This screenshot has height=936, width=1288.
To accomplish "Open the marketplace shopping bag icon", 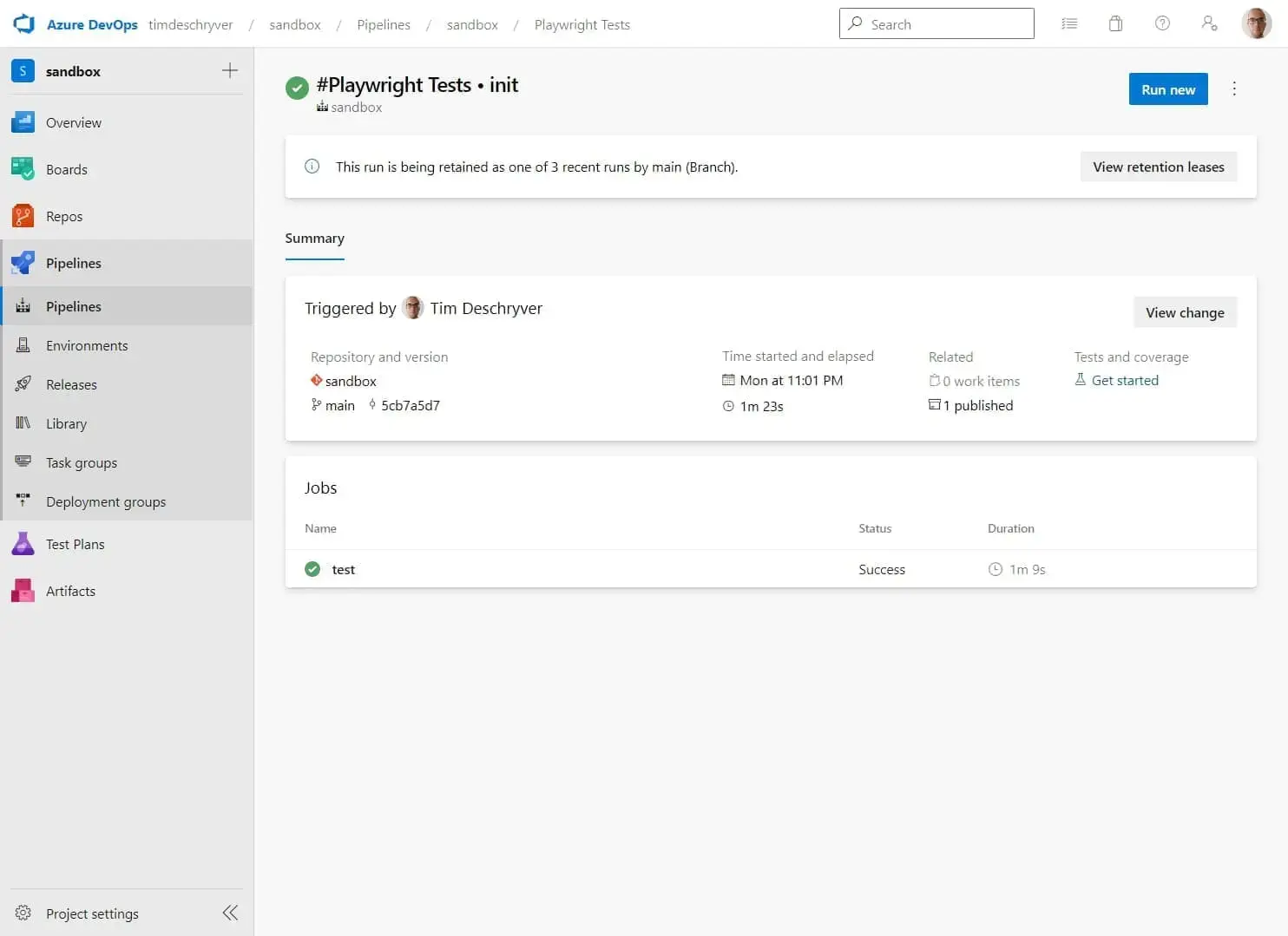I will pyautogui.click(x=1115, y=23).
